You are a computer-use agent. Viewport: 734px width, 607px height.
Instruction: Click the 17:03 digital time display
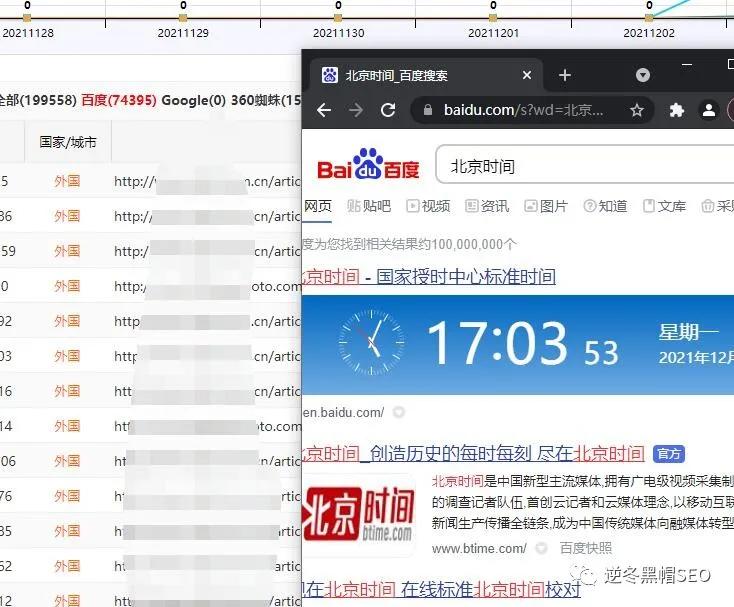[497, 344]
